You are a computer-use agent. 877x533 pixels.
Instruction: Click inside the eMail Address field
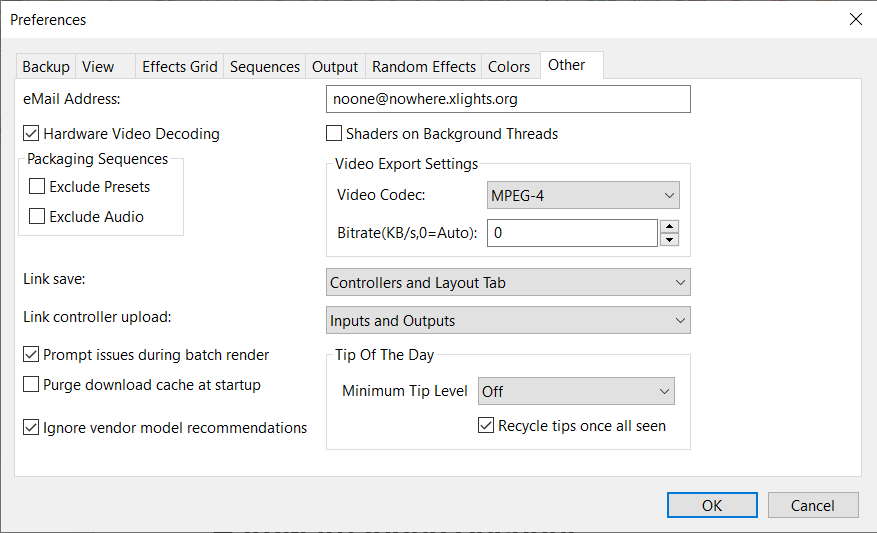(x=508, y=99)
